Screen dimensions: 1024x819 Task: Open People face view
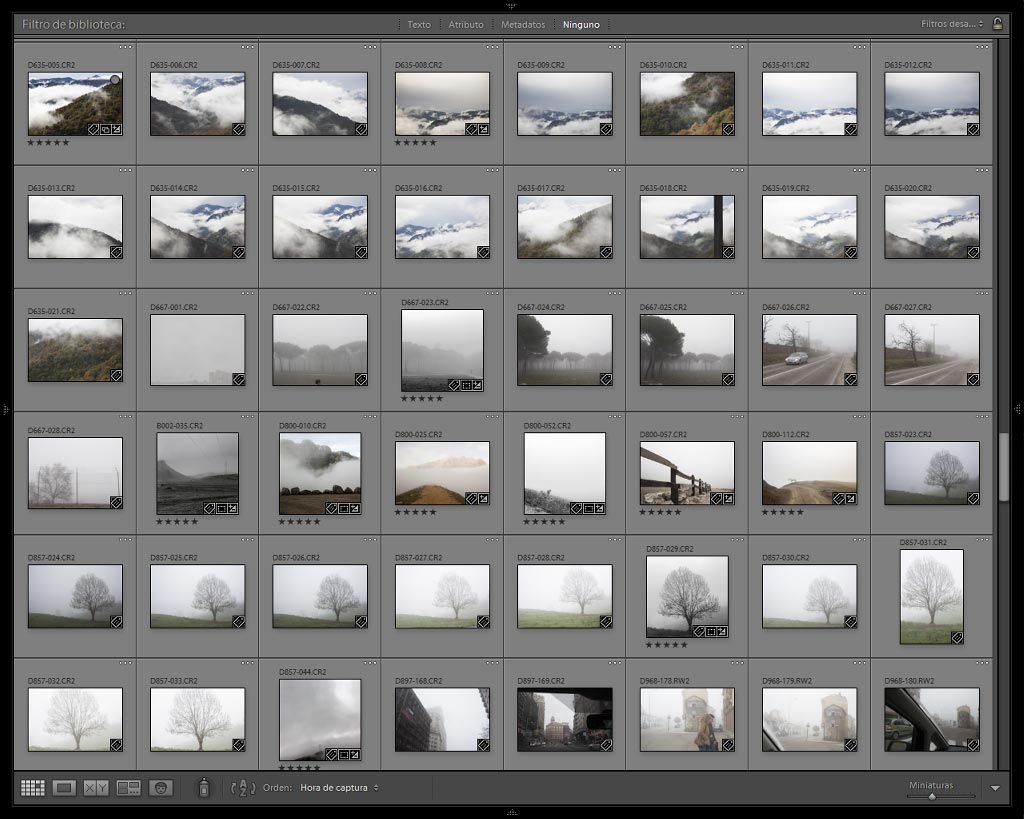[x=161, y=788]
